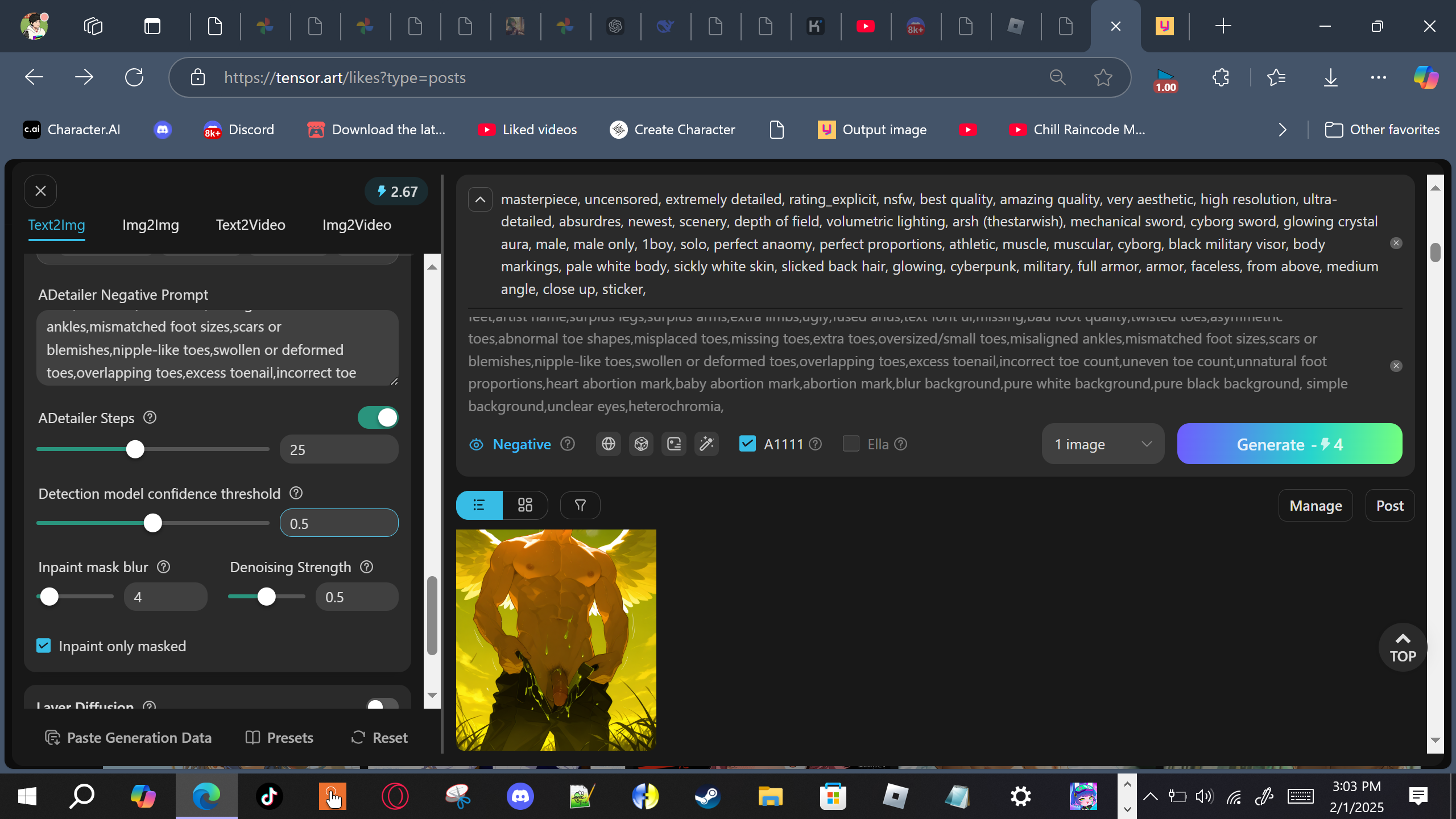Enable the Ella checkbox
1456x819 pixels.
[851, 444]
